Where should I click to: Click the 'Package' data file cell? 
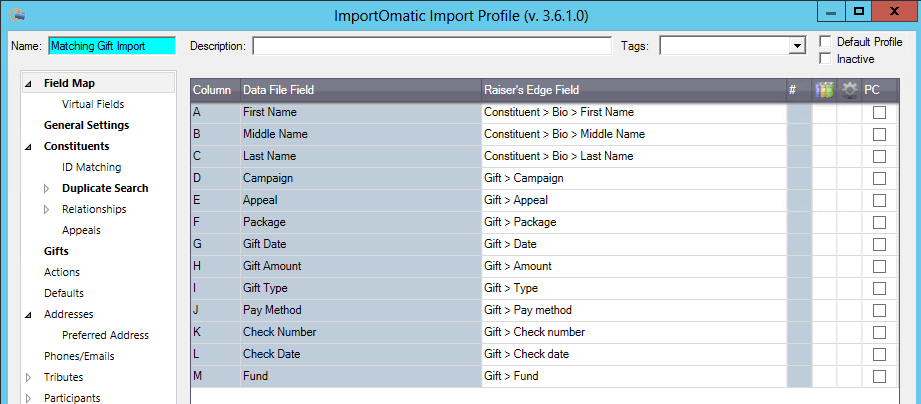pos(361,223)
